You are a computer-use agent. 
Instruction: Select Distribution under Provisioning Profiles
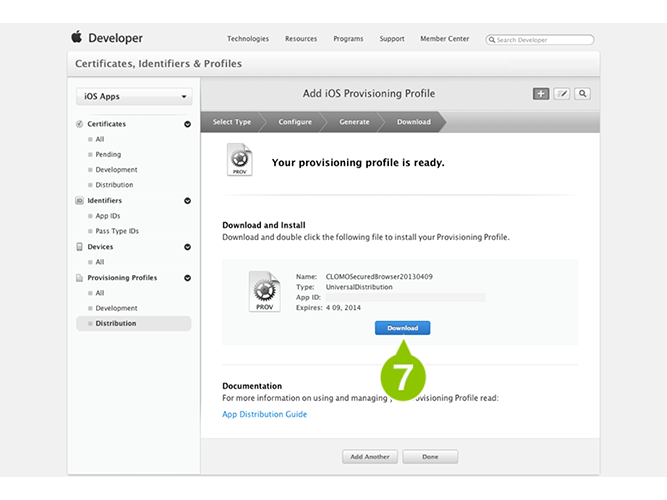point(134,323)
